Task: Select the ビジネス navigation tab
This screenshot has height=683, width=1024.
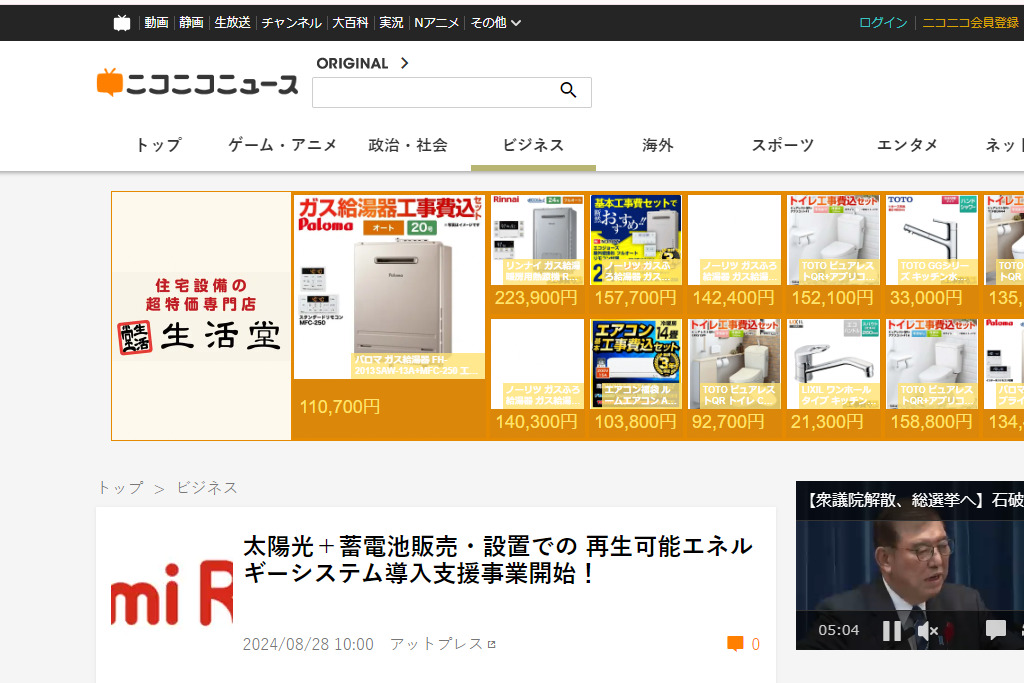Action: click(534, 145)
